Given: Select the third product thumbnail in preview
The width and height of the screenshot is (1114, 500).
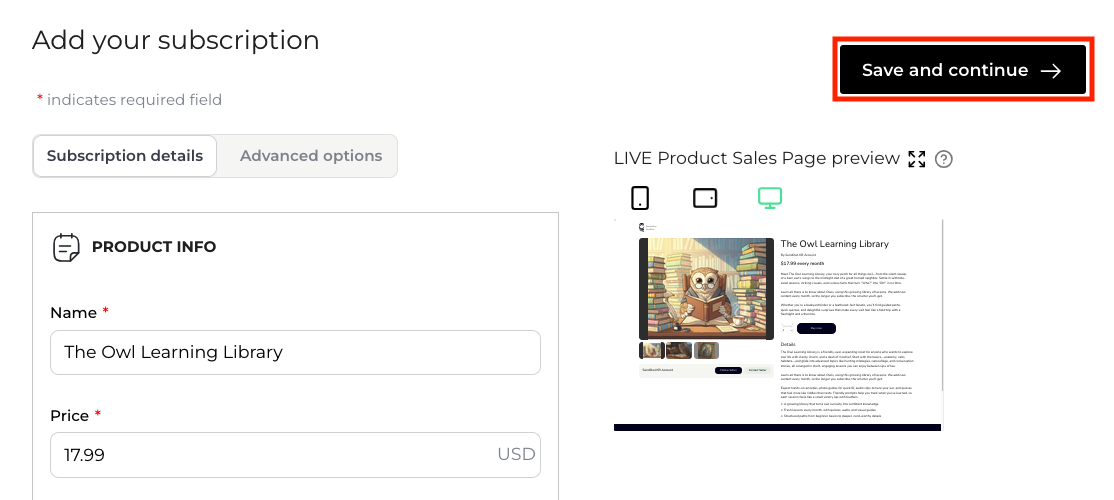Looking at the screenshot, I should (706, 350).
